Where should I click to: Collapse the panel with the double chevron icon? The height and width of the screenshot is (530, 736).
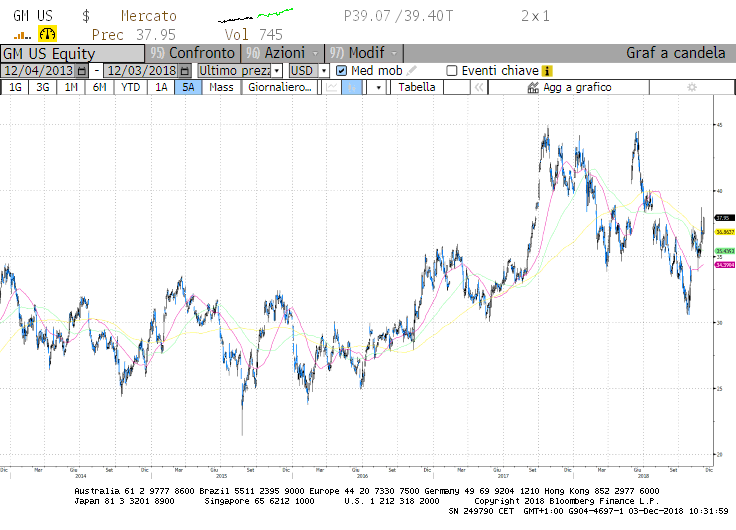[478, 87]
